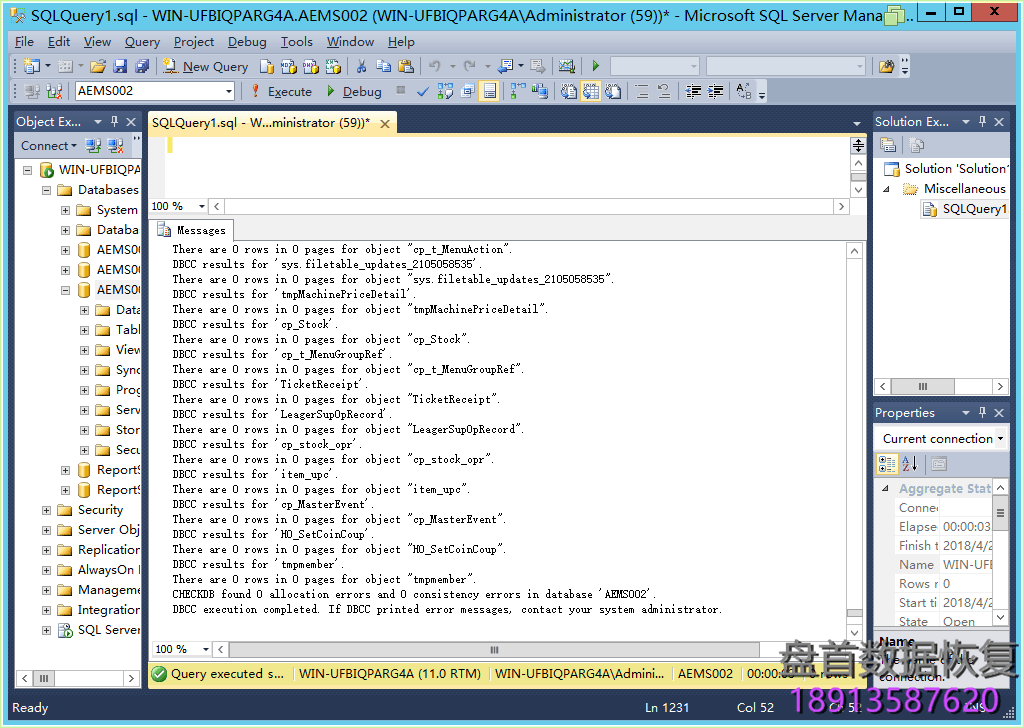Comment out selected lines icon
The height and width of the screenshot is (728, 1024).
(642, 91)
